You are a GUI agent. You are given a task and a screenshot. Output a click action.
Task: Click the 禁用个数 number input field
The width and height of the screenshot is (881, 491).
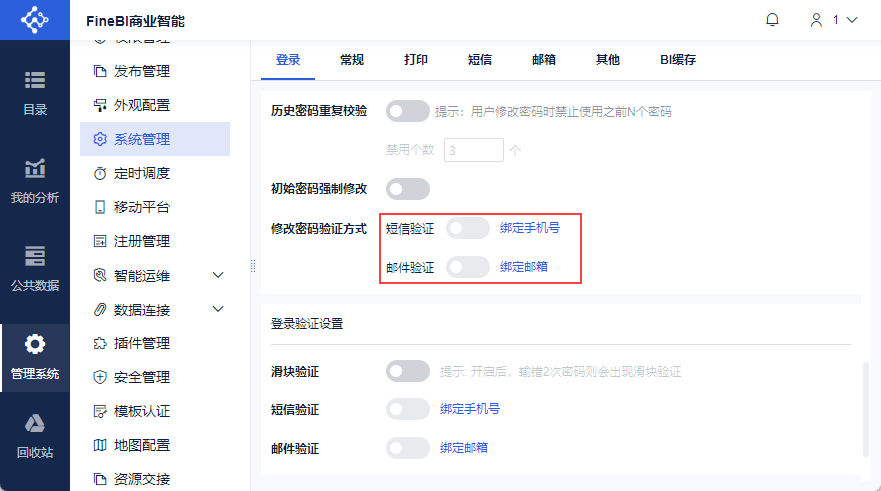point(473,150)
